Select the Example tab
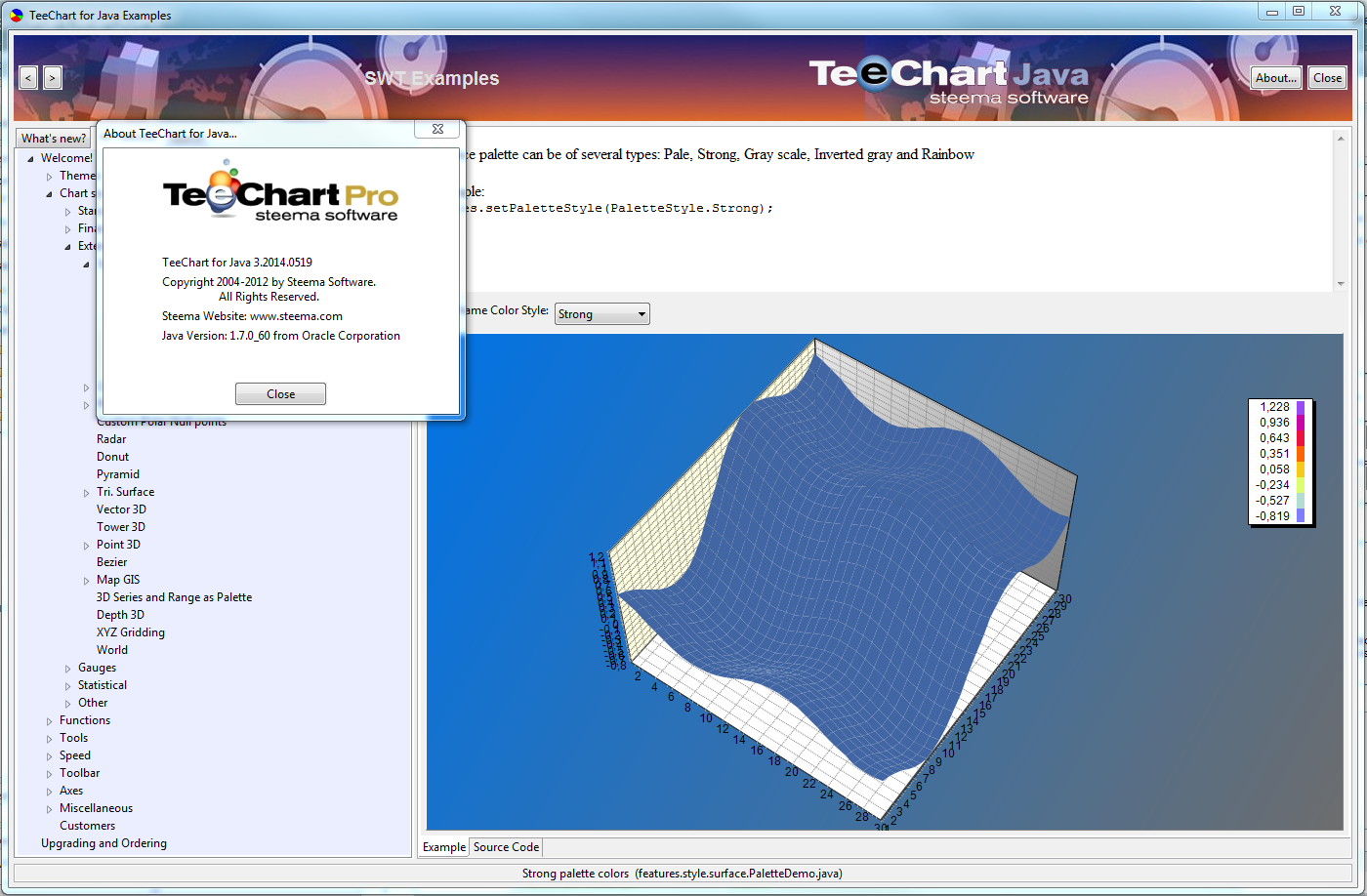This screenshot has width=1367, height=896. click(444, 847)
